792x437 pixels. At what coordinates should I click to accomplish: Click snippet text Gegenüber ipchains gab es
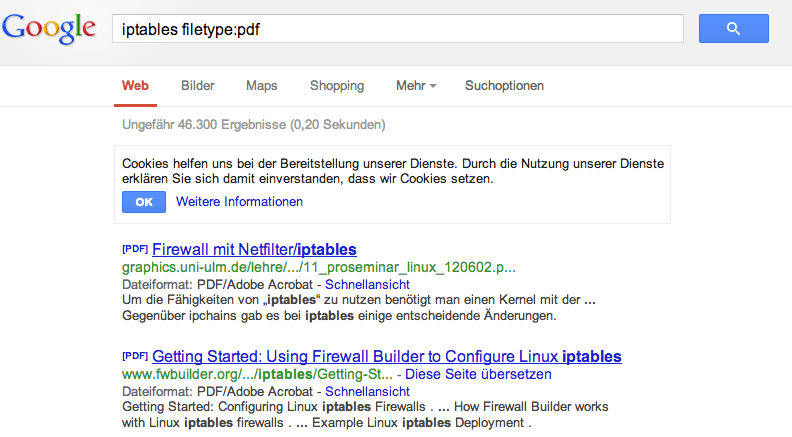point(212,316)
